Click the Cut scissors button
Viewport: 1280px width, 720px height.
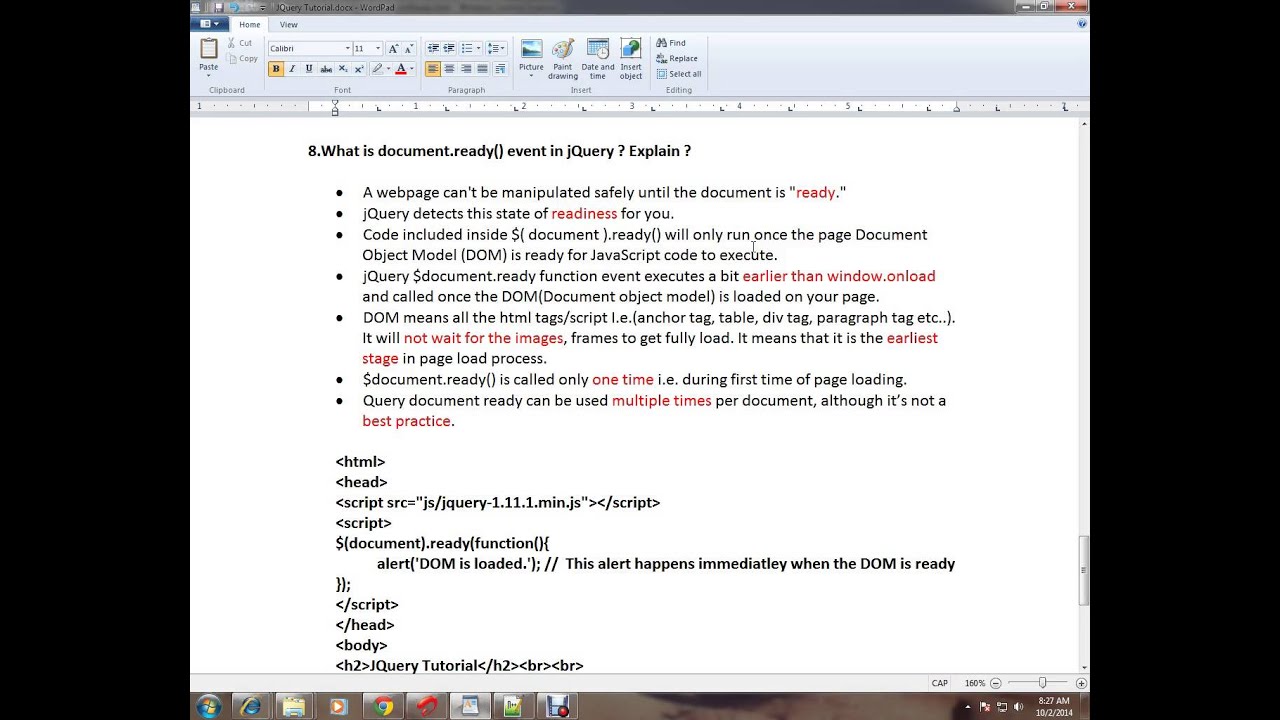[x=239, y=43]
